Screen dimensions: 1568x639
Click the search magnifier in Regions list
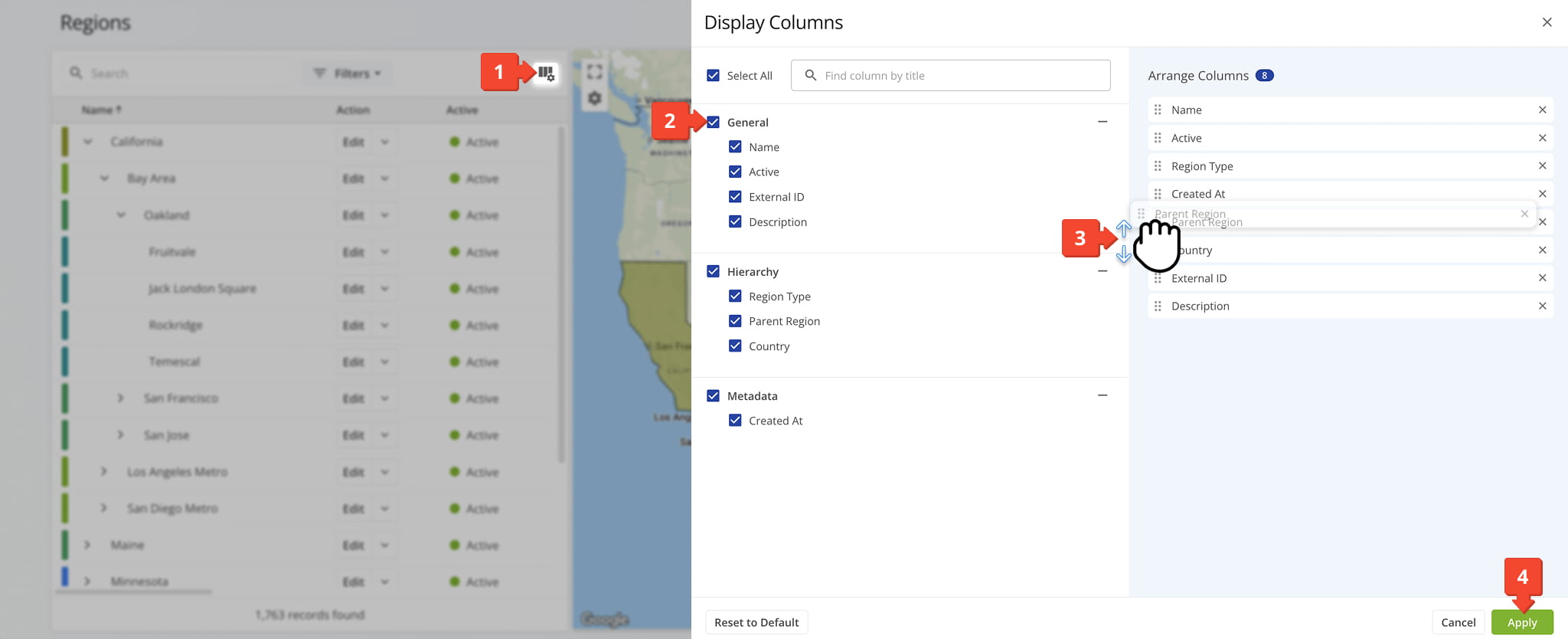point(76,73)
